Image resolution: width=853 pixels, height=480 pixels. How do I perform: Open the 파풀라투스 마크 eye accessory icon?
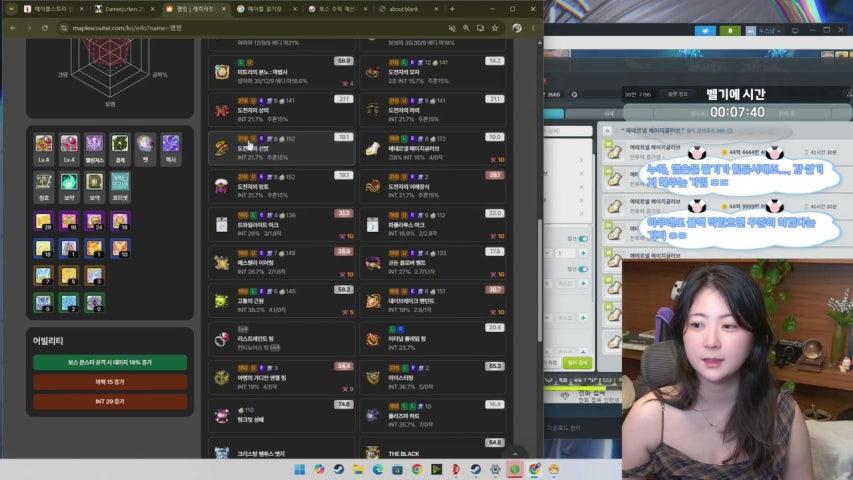coord(373,225)
